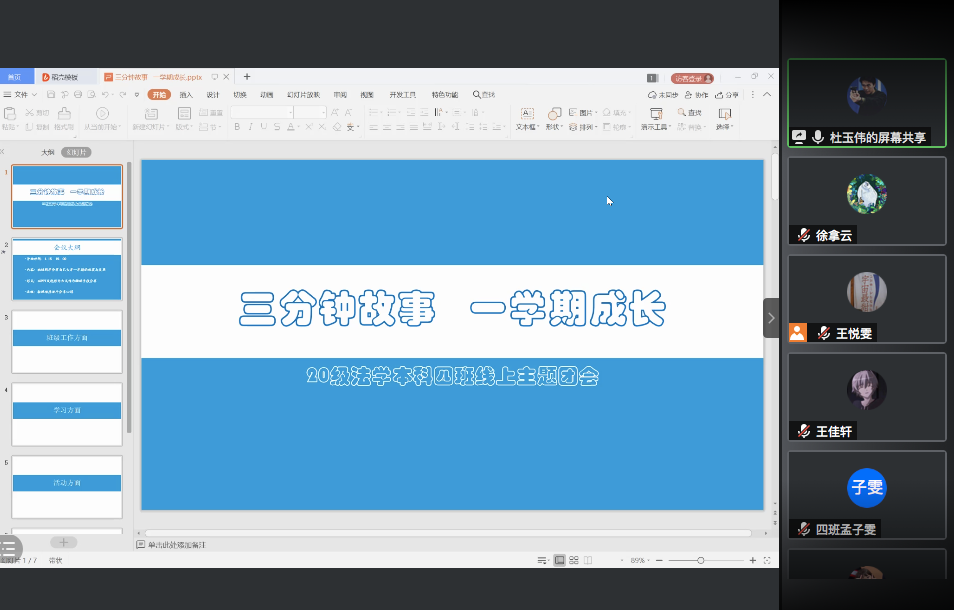Click the 分享 share button
This screenshot has height=610, width=954.
click(x=731, y=95)
